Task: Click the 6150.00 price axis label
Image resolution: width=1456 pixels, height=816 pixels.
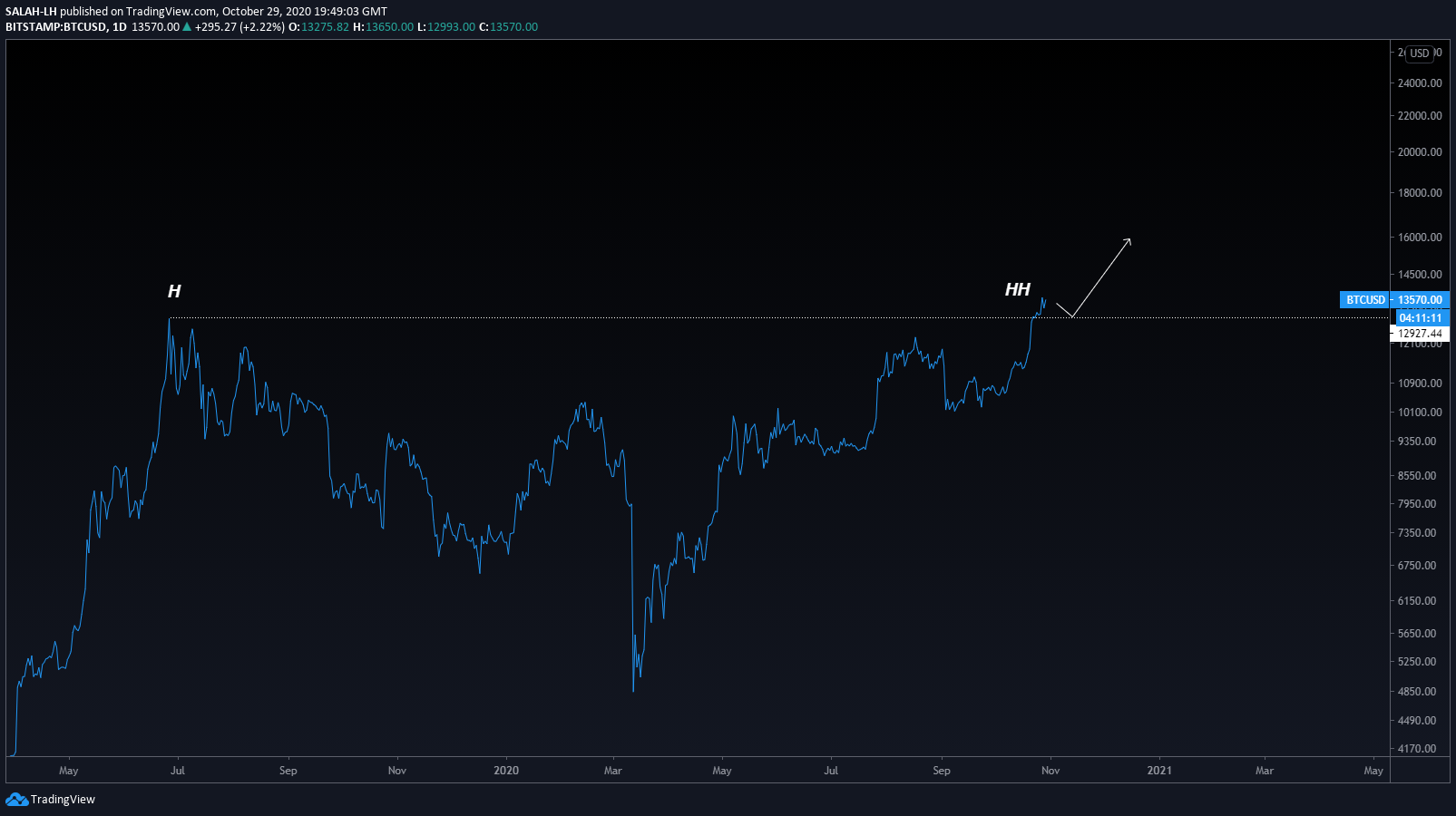Action: coord(1417,601)
